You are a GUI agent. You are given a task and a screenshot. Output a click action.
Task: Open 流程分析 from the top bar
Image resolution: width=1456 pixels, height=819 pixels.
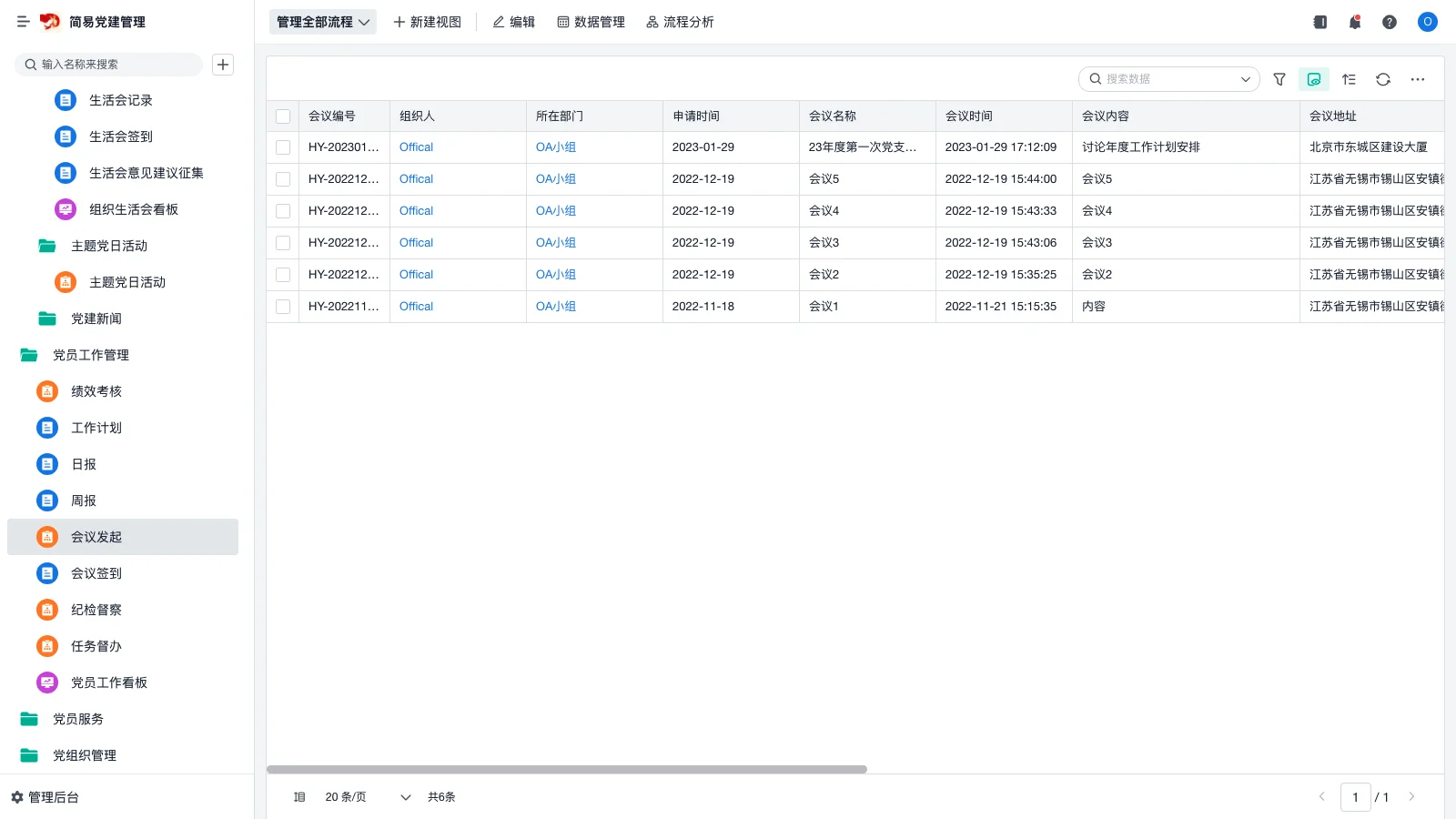coord(681,21)
